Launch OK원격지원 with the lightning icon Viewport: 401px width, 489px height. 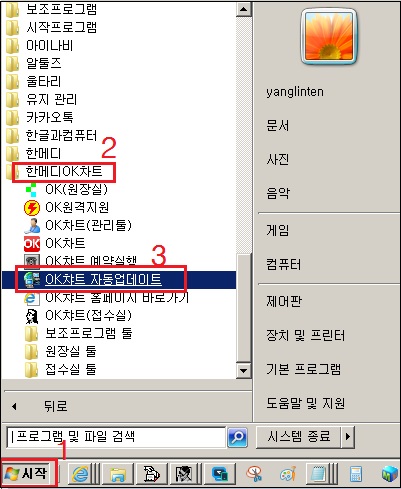67,207
